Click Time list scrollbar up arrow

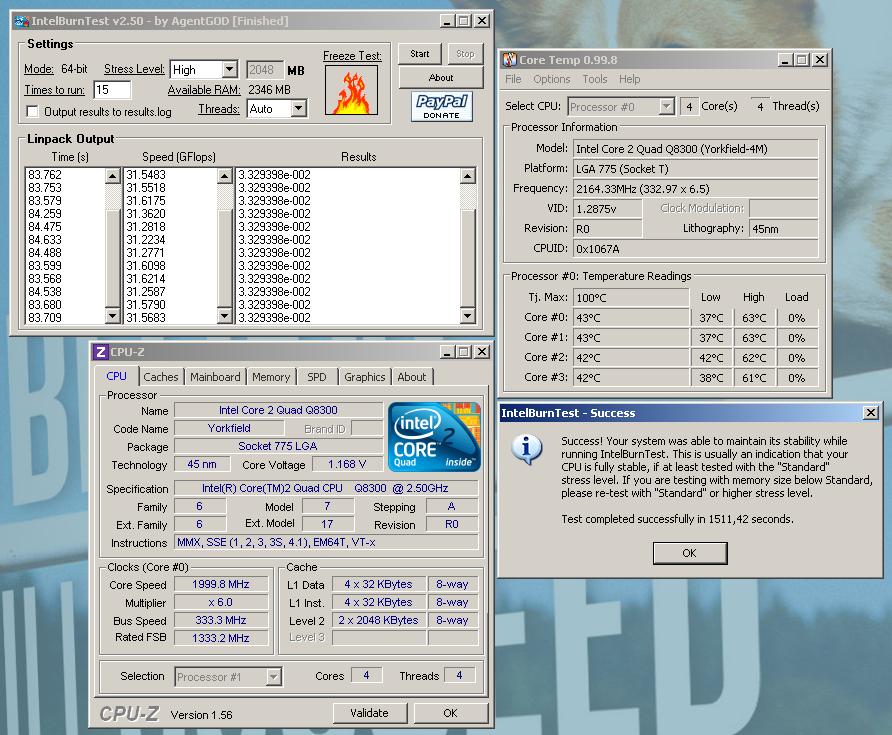pyautogui.click(x=113, y=175)
